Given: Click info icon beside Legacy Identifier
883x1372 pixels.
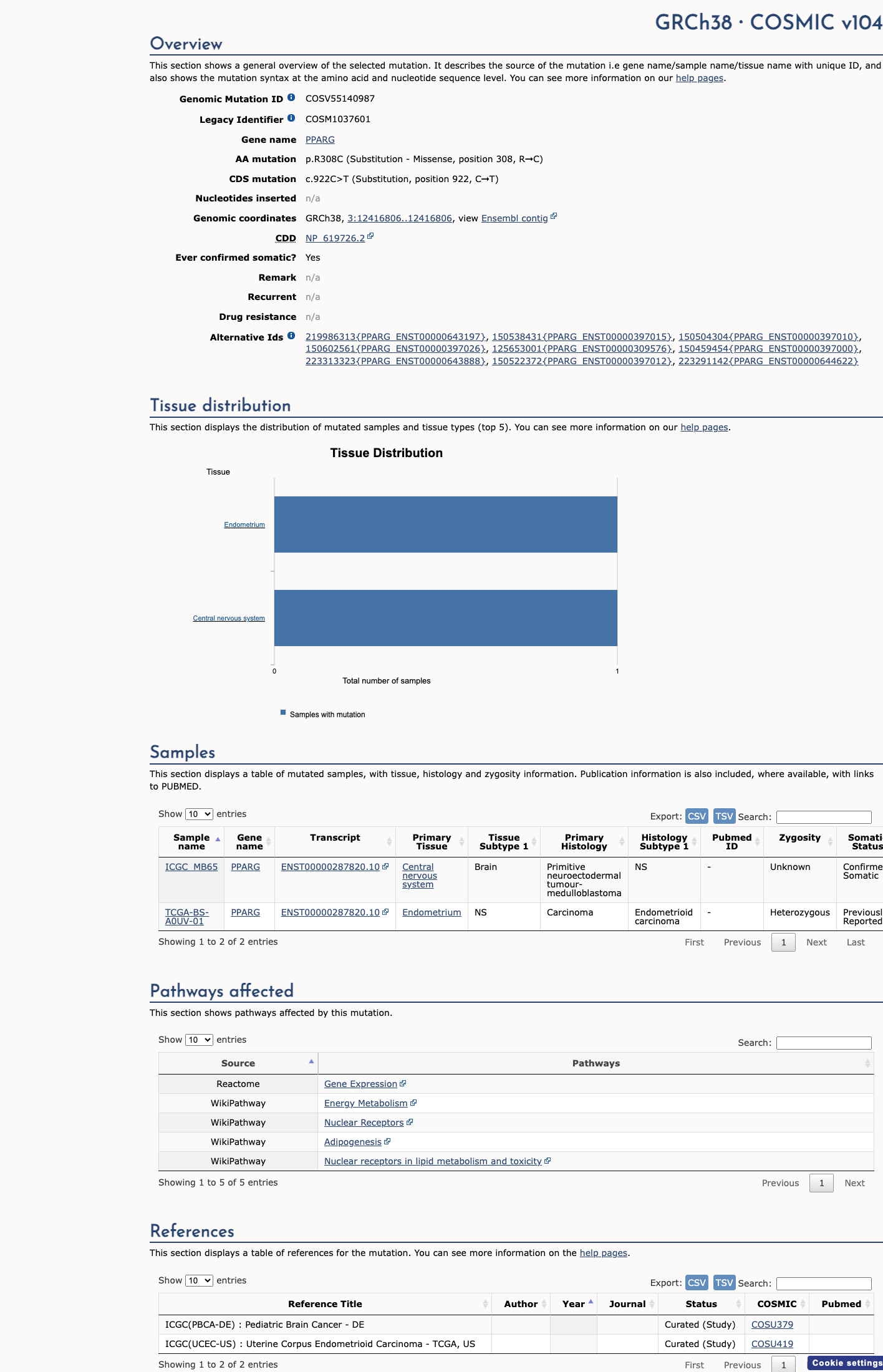Looking at the screenshot, I should click(291, 118).
